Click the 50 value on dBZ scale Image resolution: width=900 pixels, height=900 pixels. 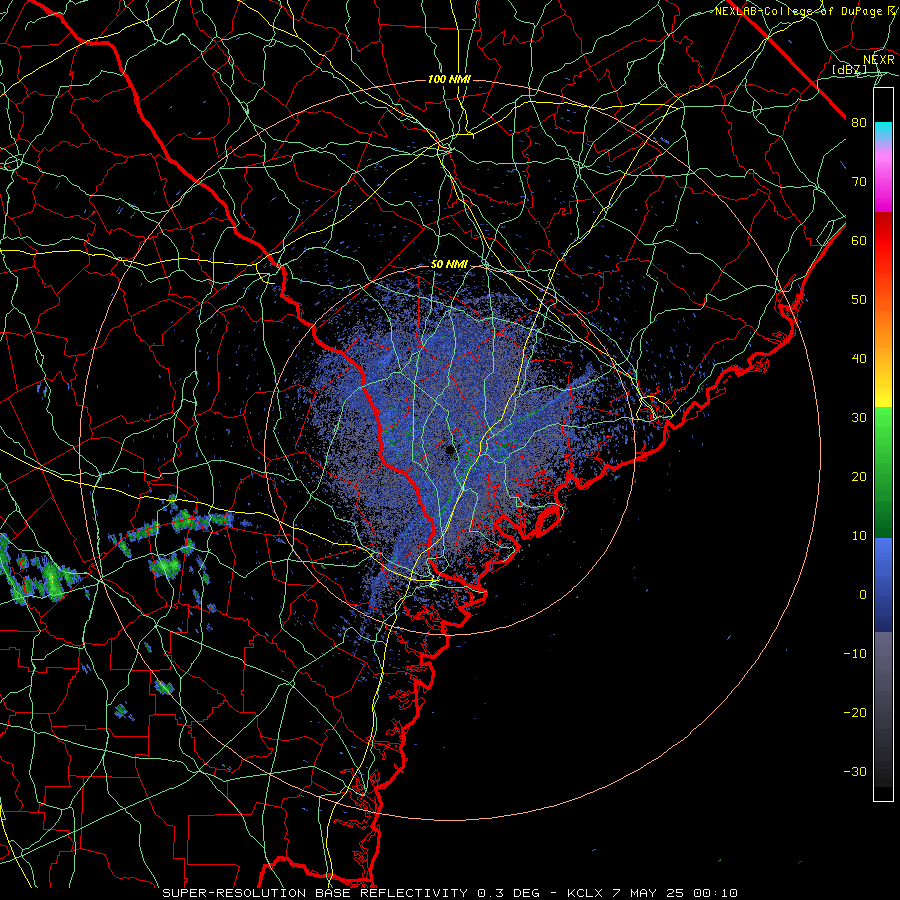pyautogui.click(x=859, y=300)
